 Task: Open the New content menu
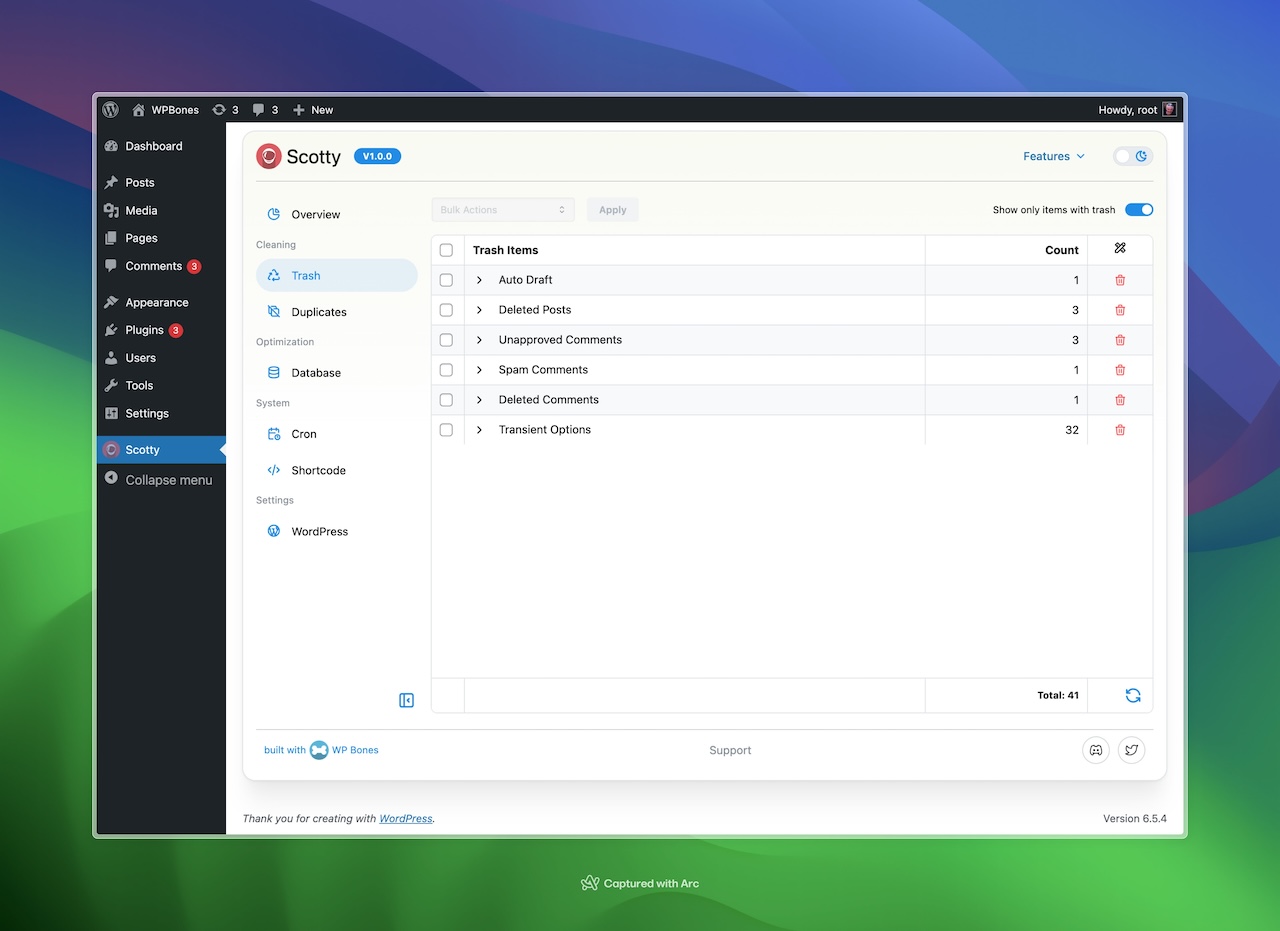[313, 110]
